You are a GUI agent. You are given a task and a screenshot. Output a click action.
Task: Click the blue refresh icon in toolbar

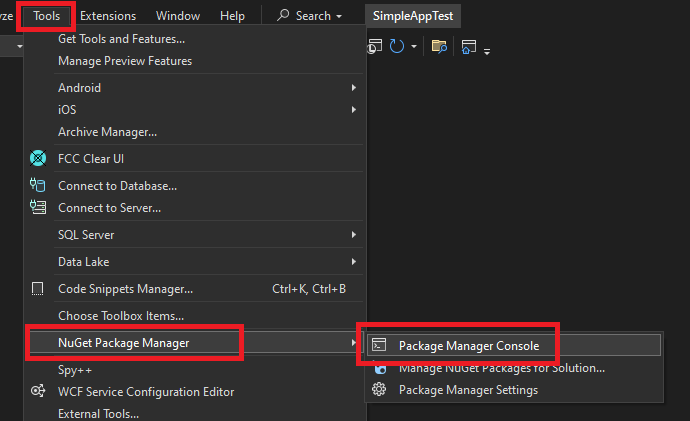pos(397,46)
